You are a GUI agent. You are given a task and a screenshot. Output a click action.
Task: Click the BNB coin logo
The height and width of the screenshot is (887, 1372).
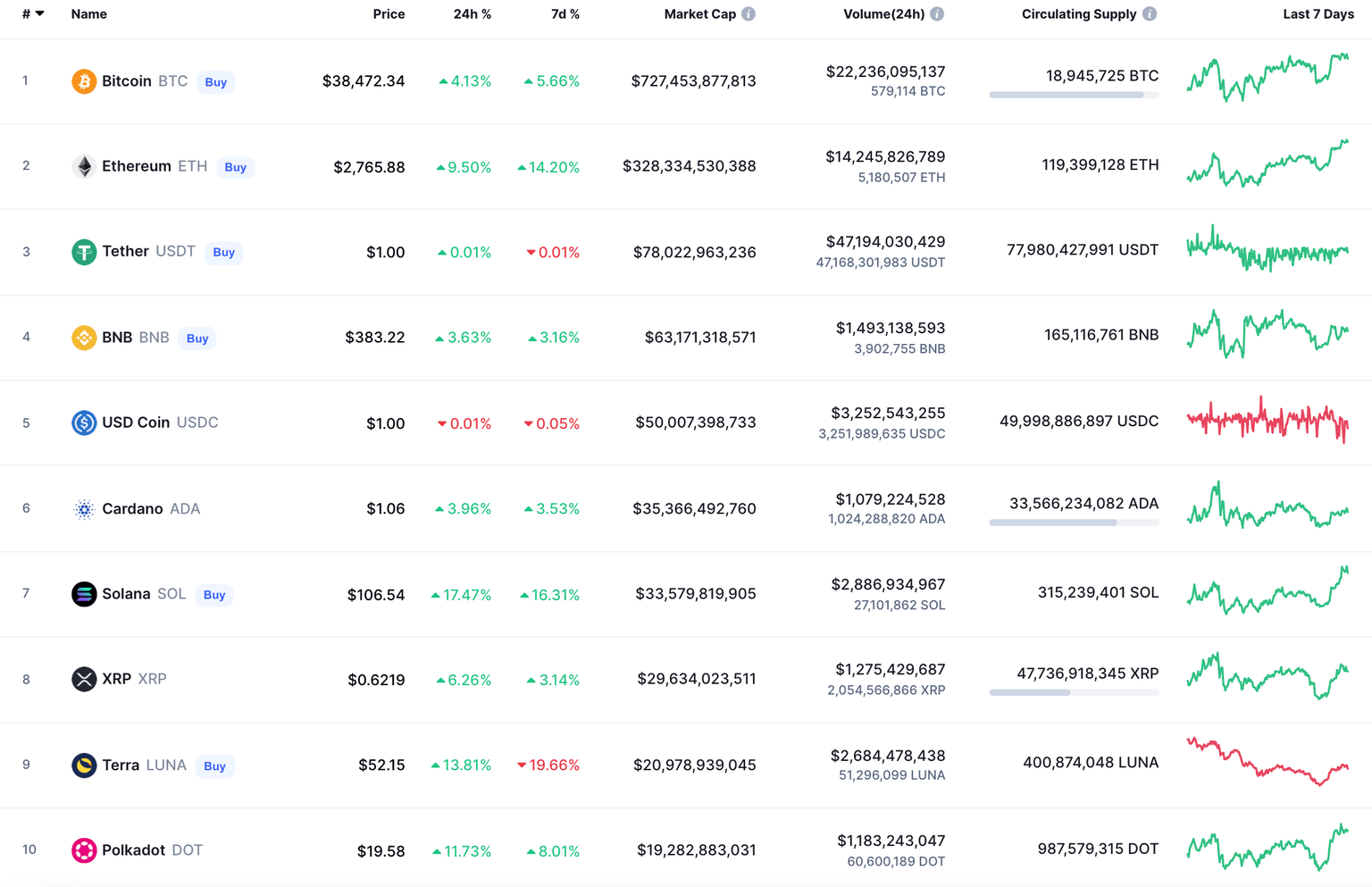click(83, 337)
